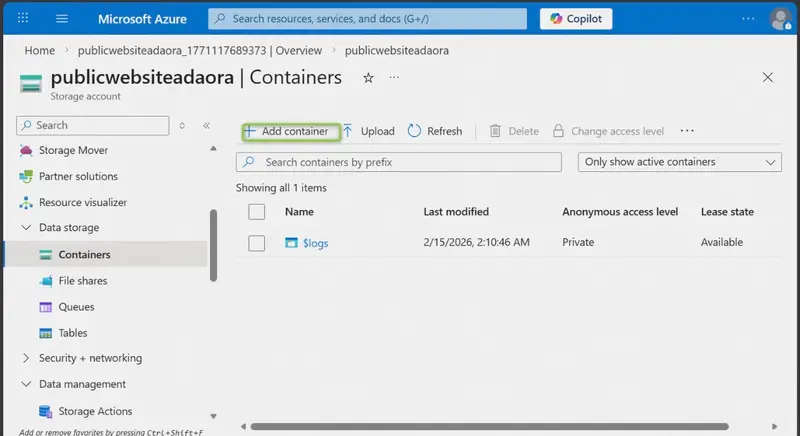The width and height of the screenshot is (800, 436).
Task: Select the $logs row checkbox
Action: coord(257,243)
